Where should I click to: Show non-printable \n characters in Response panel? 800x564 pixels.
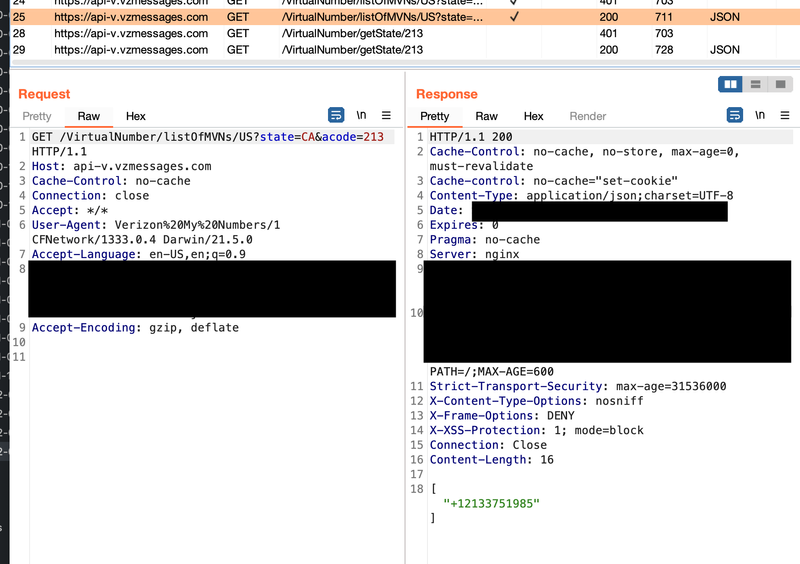(x=760, y=115)
